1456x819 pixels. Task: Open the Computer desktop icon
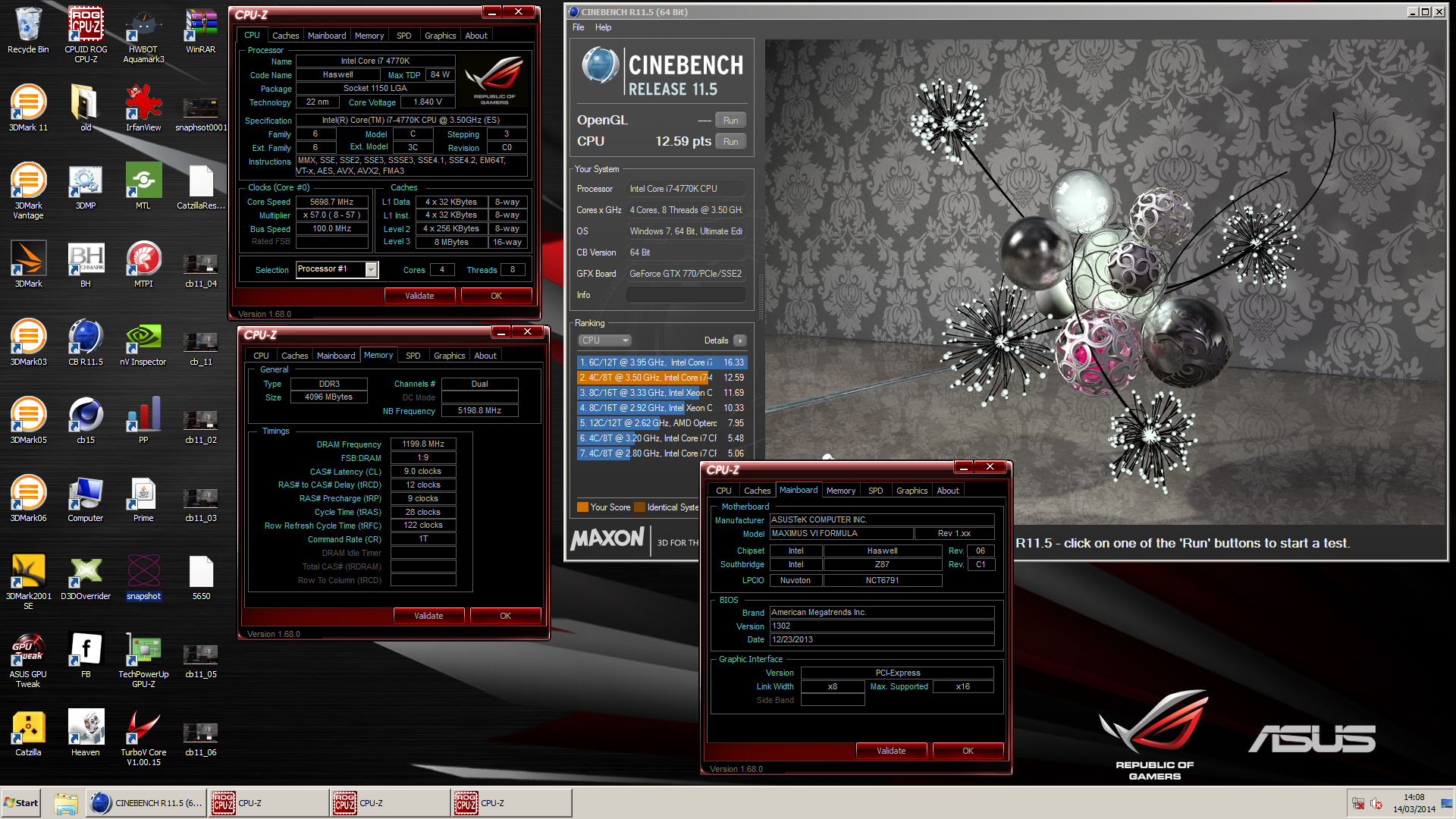[86, 499]
